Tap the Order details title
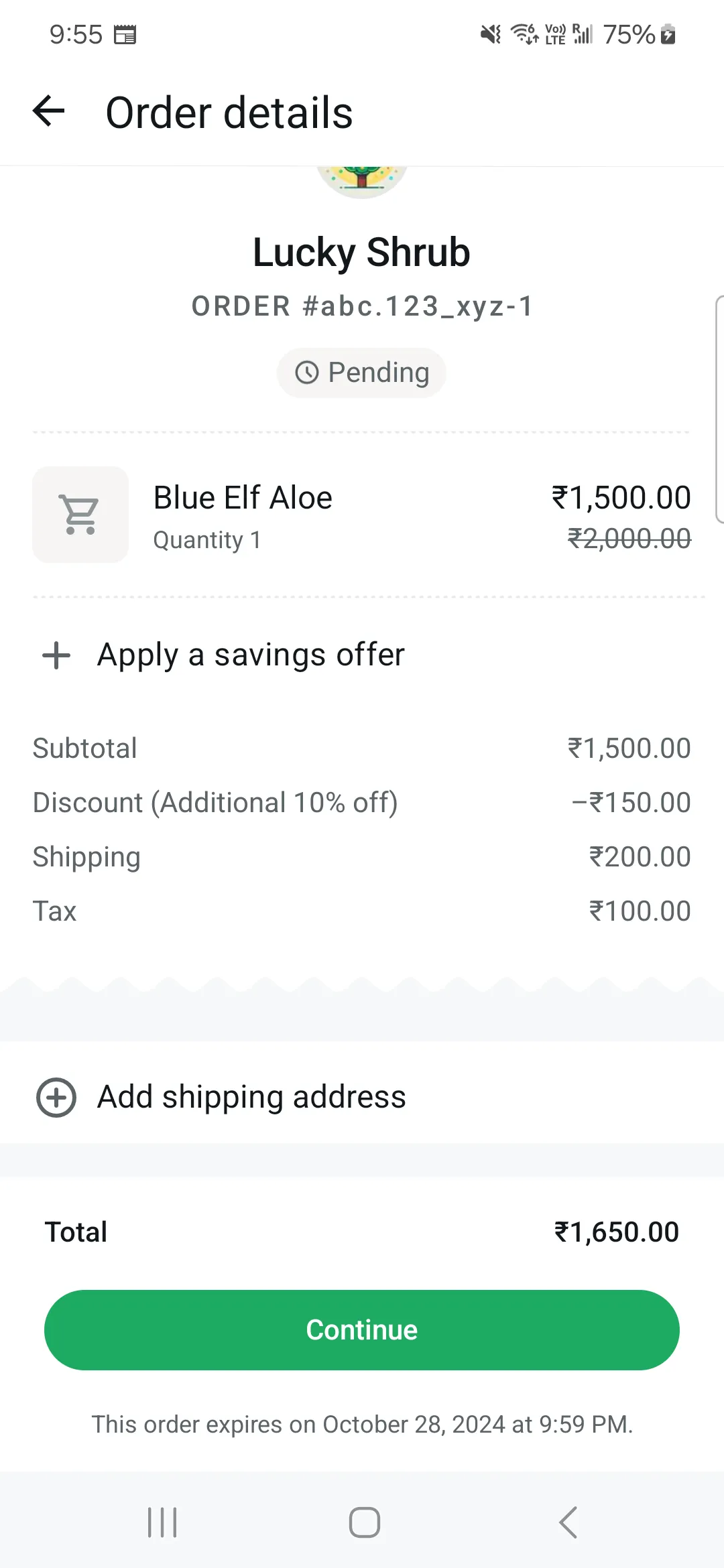 (x=229, y=113)
